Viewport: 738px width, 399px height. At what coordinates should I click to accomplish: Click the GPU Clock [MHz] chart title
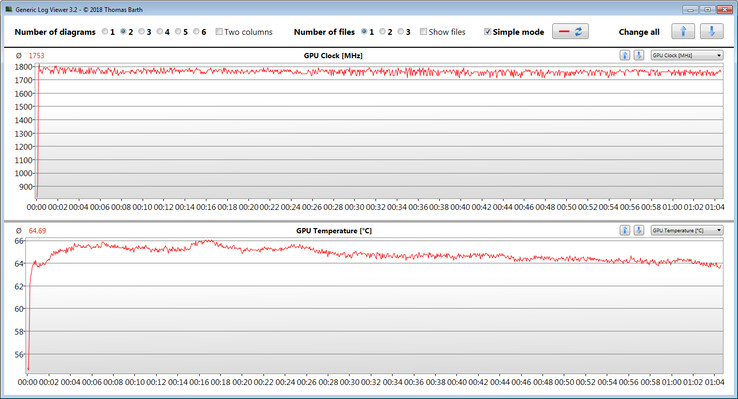[x=333, y=56]
